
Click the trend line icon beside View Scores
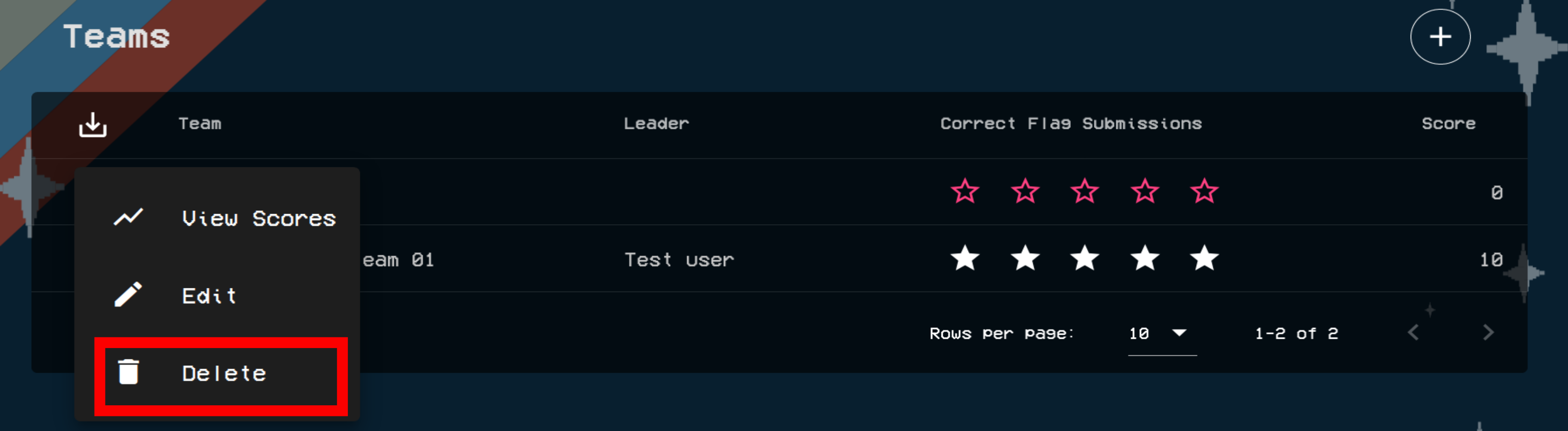(x=129, y=218)
